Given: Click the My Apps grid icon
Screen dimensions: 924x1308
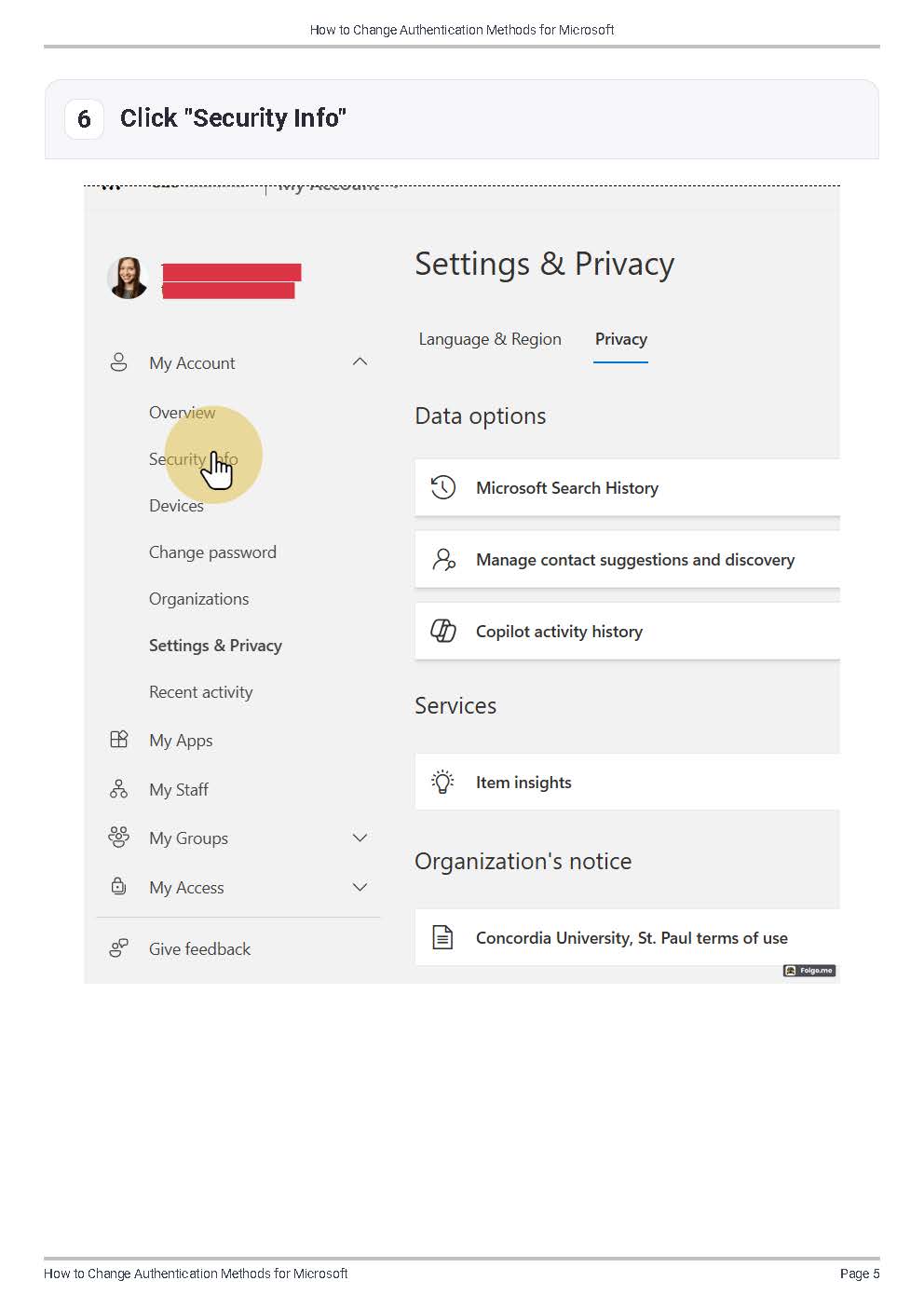Looking at the screenshot, I should pos(118,740).
